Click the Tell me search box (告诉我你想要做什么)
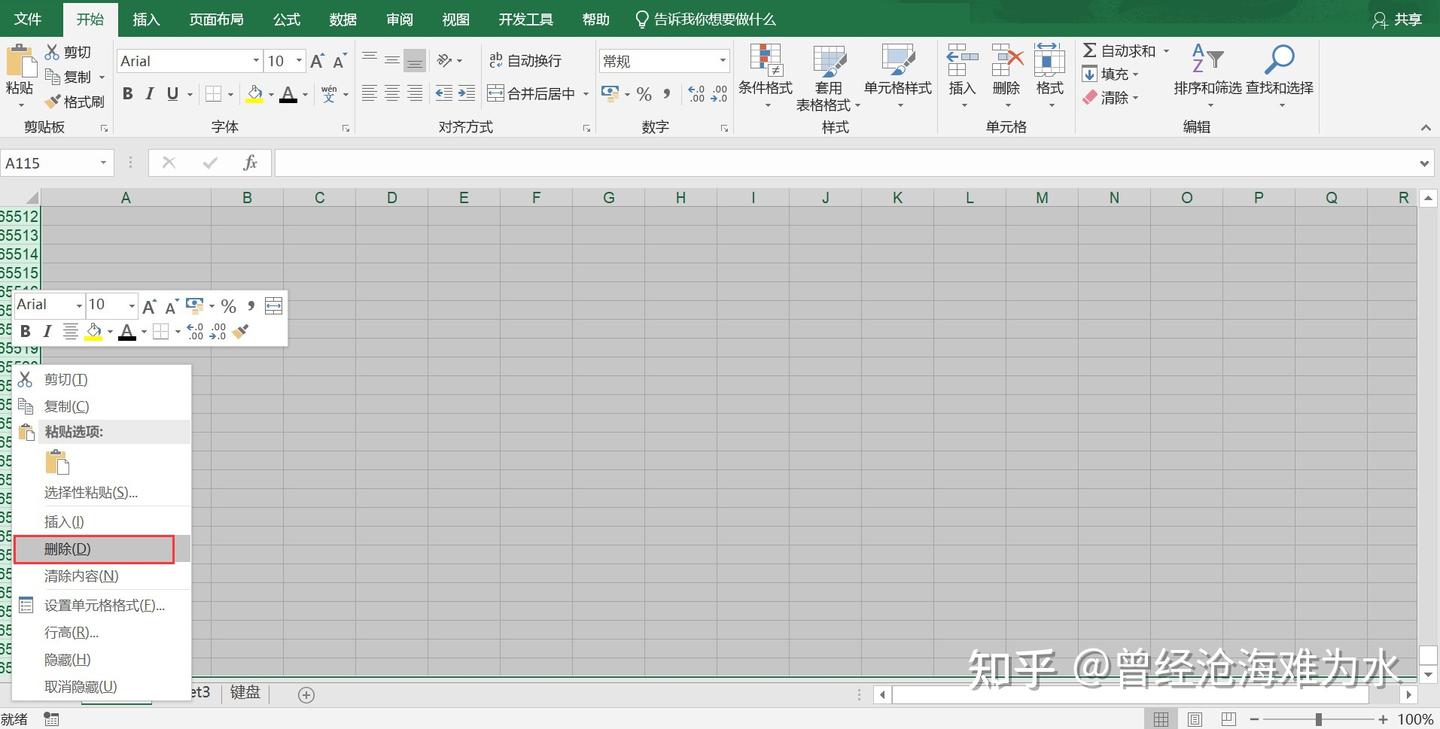This screenshot has height=729, width=1440. (705, 19)
